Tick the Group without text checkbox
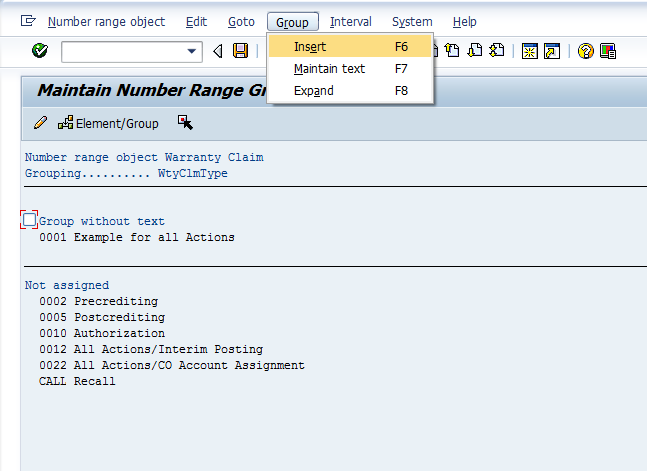Viewport: 647px width, 471px height. click(x=29, y=220)
